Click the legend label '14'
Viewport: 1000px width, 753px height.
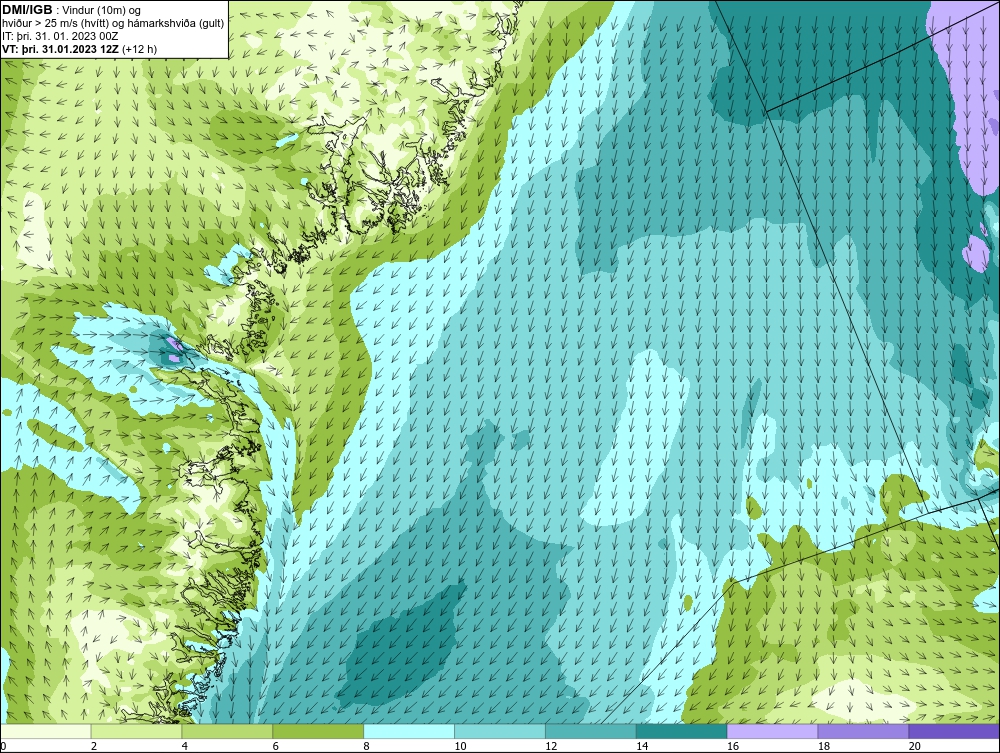point(642,746)
